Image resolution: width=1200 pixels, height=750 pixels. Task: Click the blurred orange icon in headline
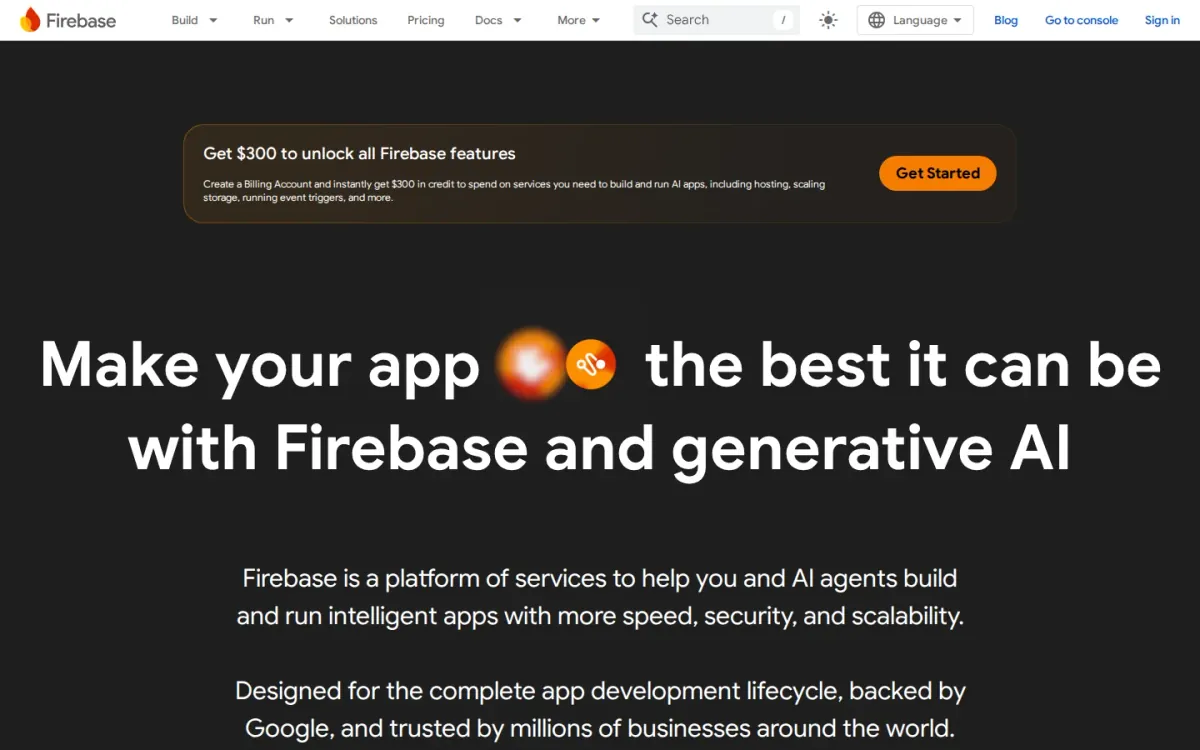point(532,363)
